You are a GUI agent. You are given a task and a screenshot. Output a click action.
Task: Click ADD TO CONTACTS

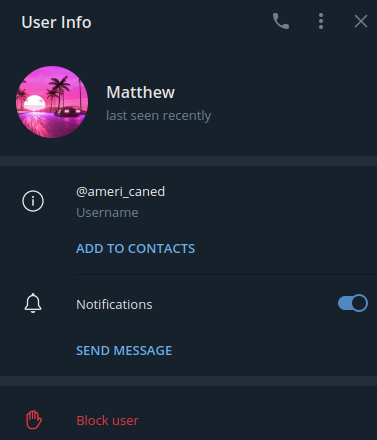click(135, 249)
